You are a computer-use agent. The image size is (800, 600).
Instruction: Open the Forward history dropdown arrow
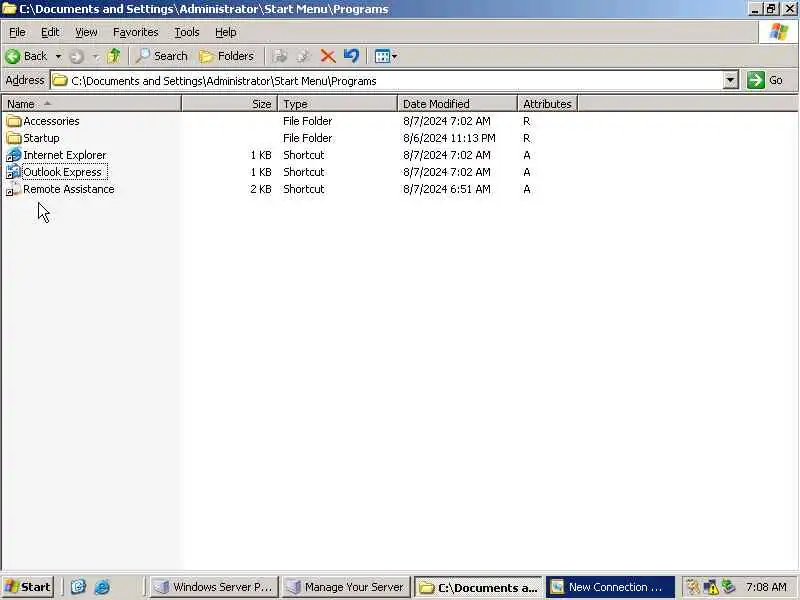95,56
